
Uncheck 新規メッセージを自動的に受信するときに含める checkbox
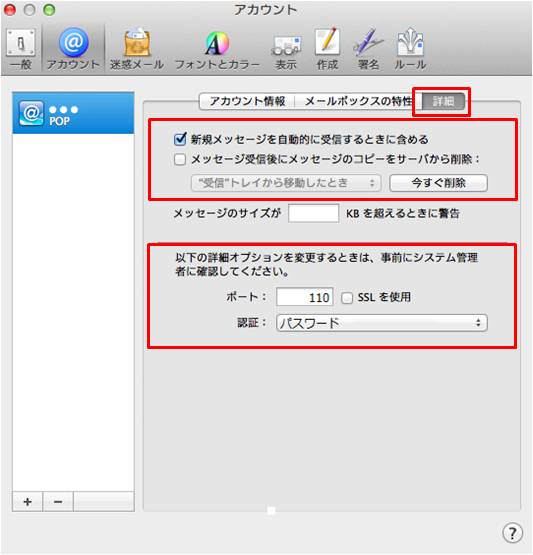180,139
